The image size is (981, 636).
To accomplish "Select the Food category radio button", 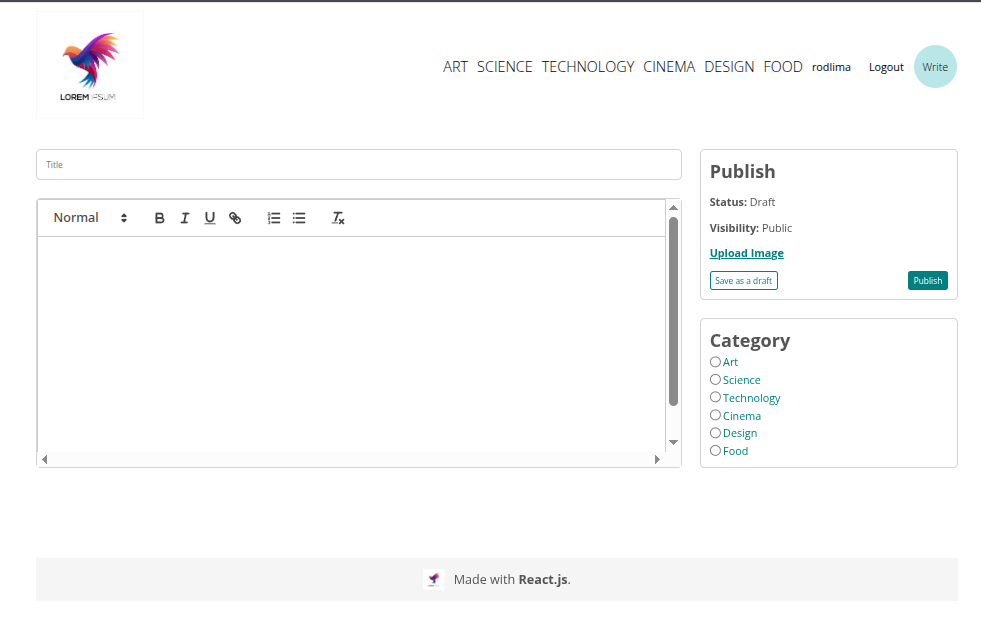I will (715, 451).
